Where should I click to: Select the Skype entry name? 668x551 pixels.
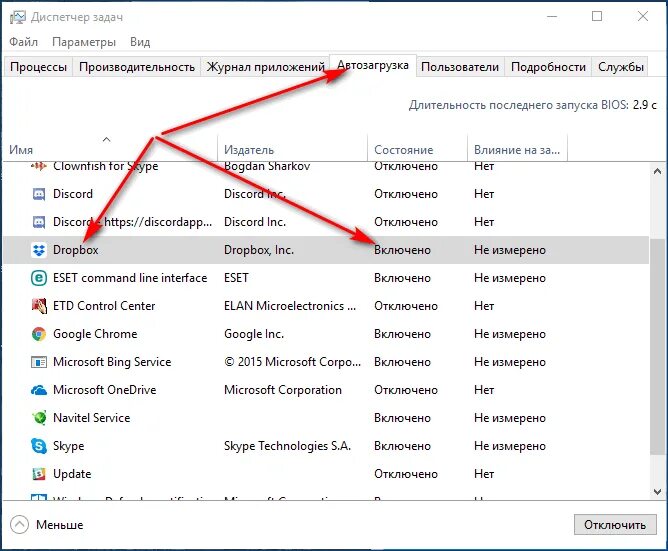68,446
